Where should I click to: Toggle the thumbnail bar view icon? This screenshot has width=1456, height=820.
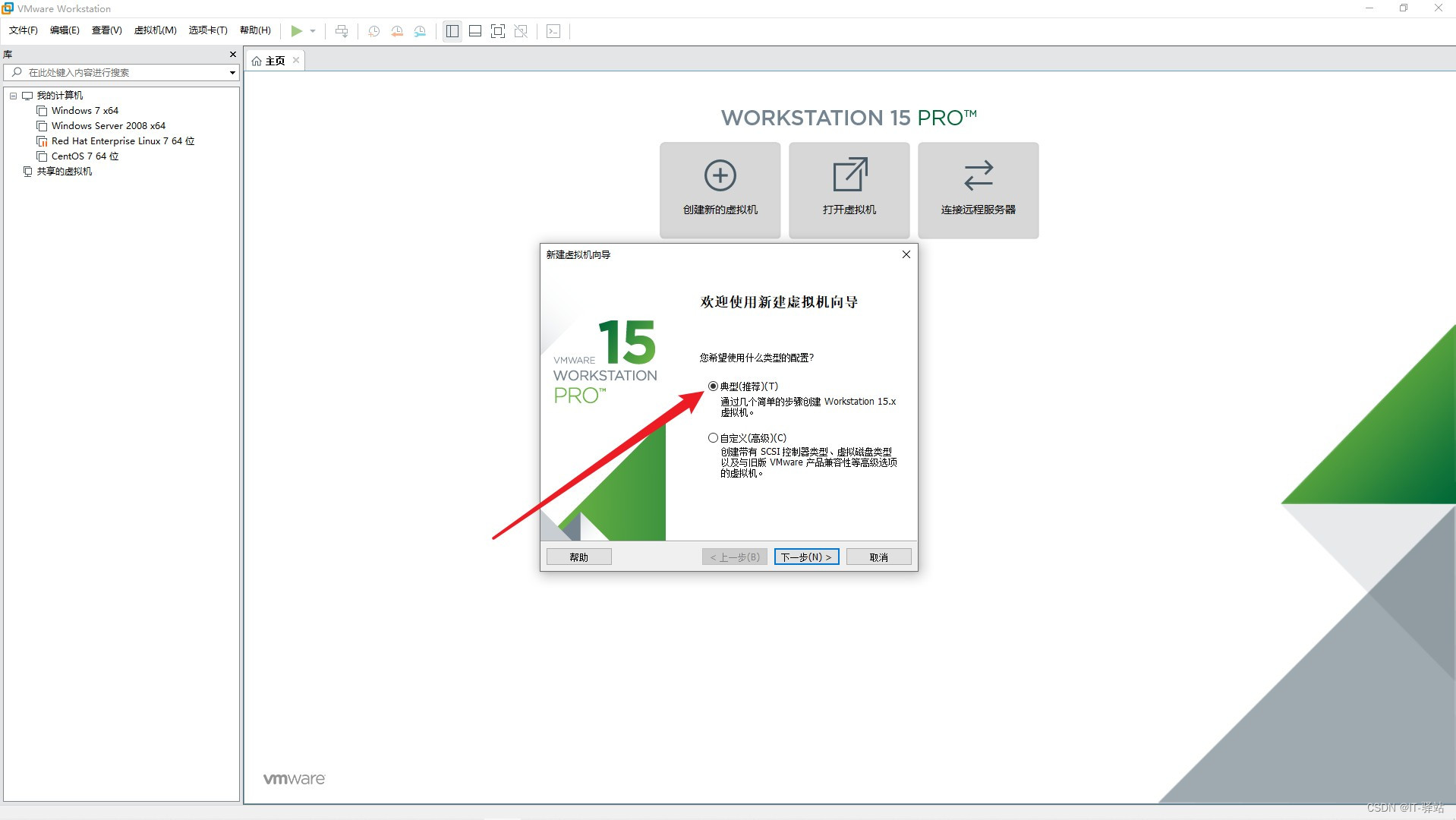tap(475, 31)
